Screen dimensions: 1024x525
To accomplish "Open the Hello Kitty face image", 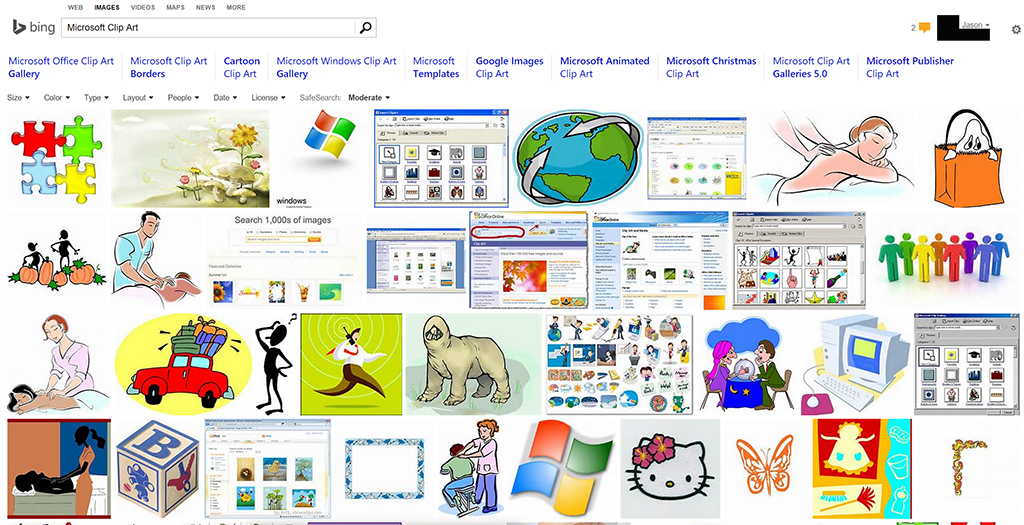I will tap(670, 469).
